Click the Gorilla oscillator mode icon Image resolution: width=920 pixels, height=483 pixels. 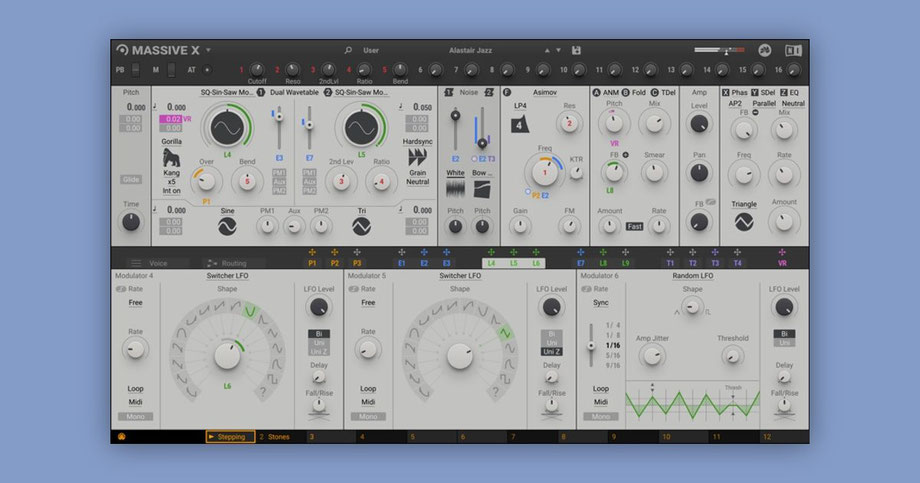tap(171, 158)
